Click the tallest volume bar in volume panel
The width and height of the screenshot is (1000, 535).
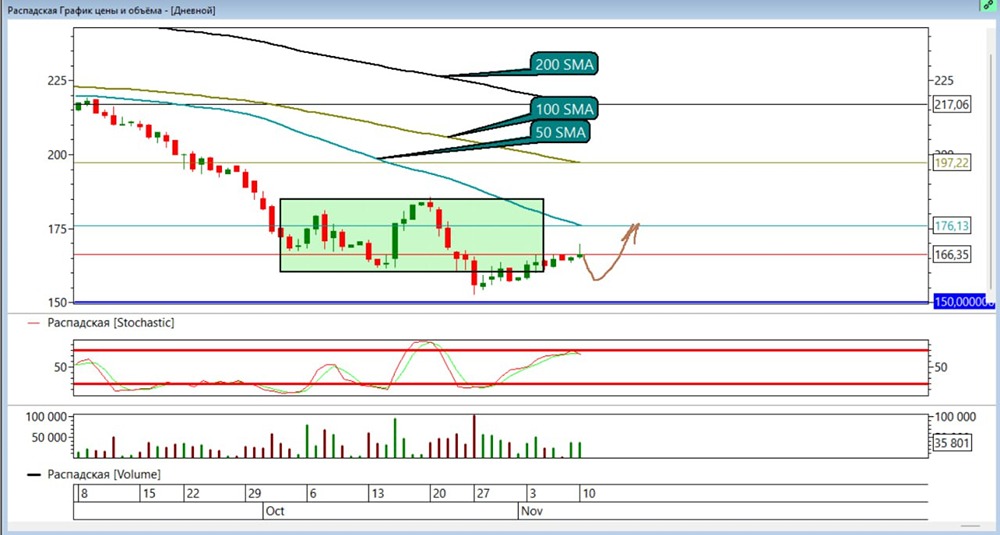[473, 436]
